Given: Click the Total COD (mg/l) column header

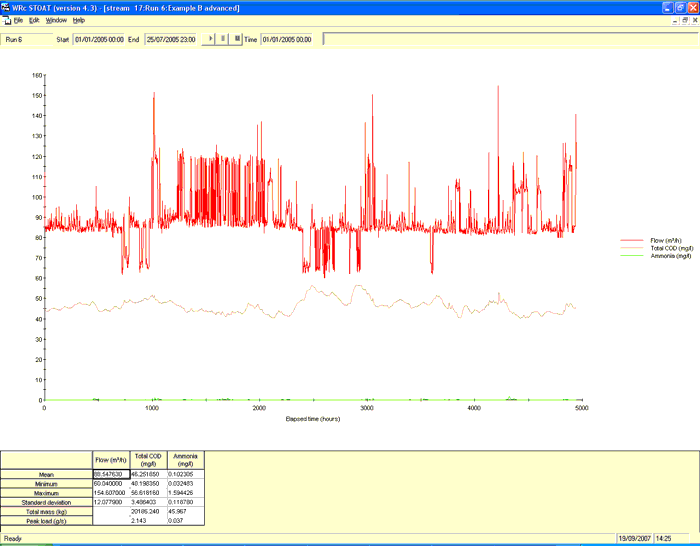Looking at the screenshot, I should coord(148,460).
